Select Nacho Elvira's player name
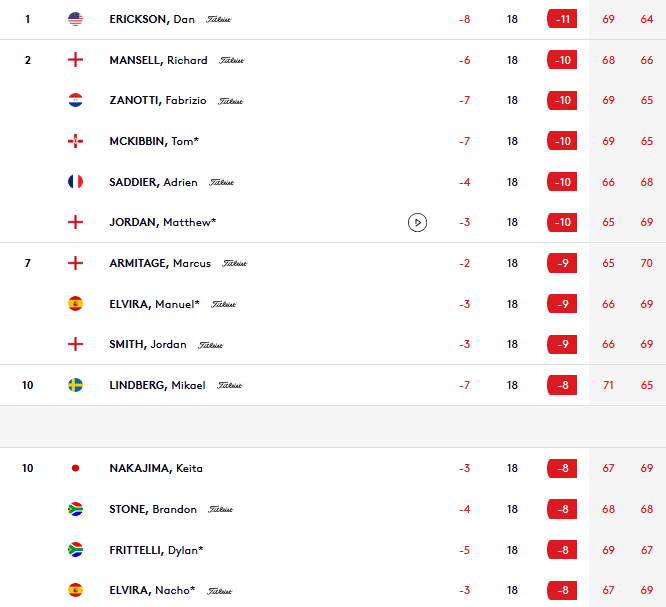This screenshot has width=666, height=607. point(152,590)
